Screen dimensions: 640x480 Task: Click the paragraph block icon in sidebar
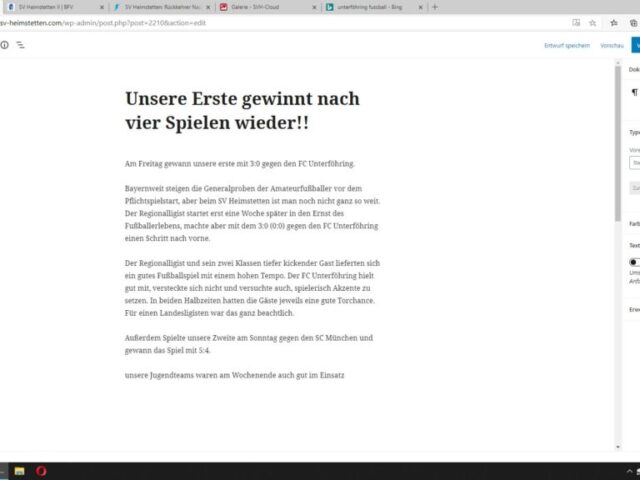tap(634, 92)
